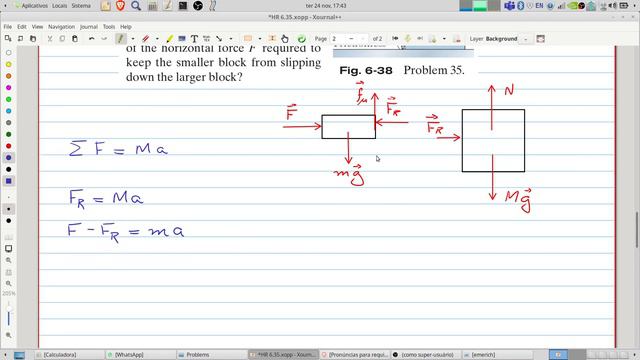Screen dimensions: 640x360
Task: Open the Help menu
Action: click(126, 27)
